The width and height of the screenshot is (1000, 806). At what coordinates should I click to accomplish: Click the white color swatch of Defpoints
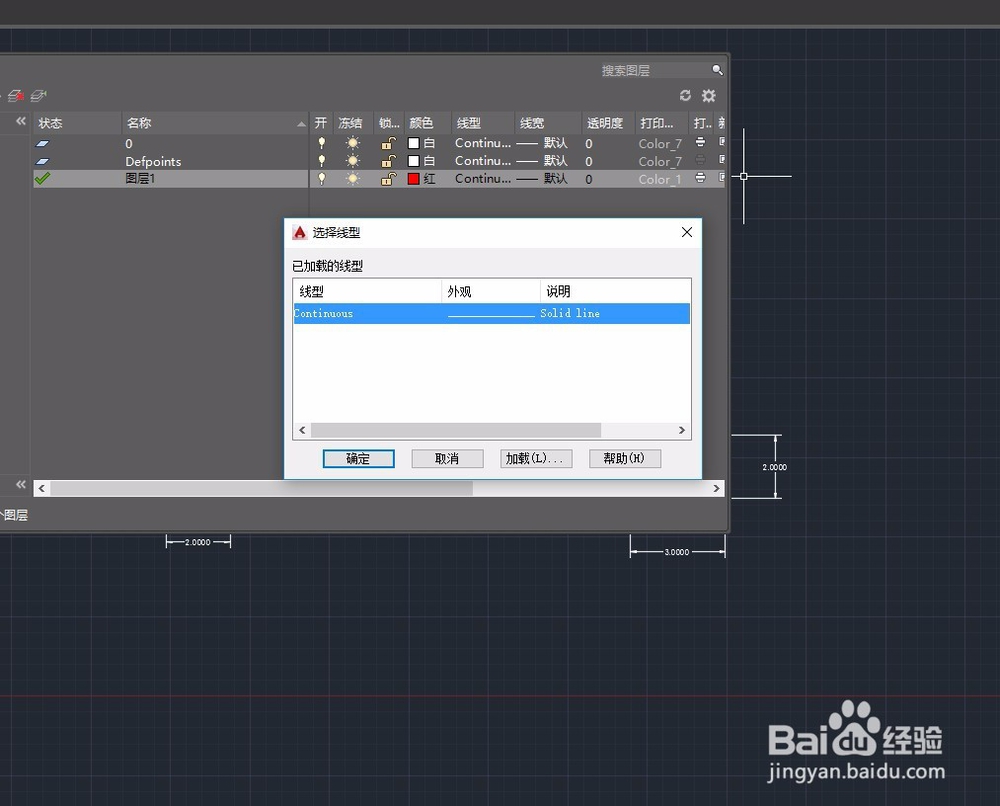click(x=413, y=161)
